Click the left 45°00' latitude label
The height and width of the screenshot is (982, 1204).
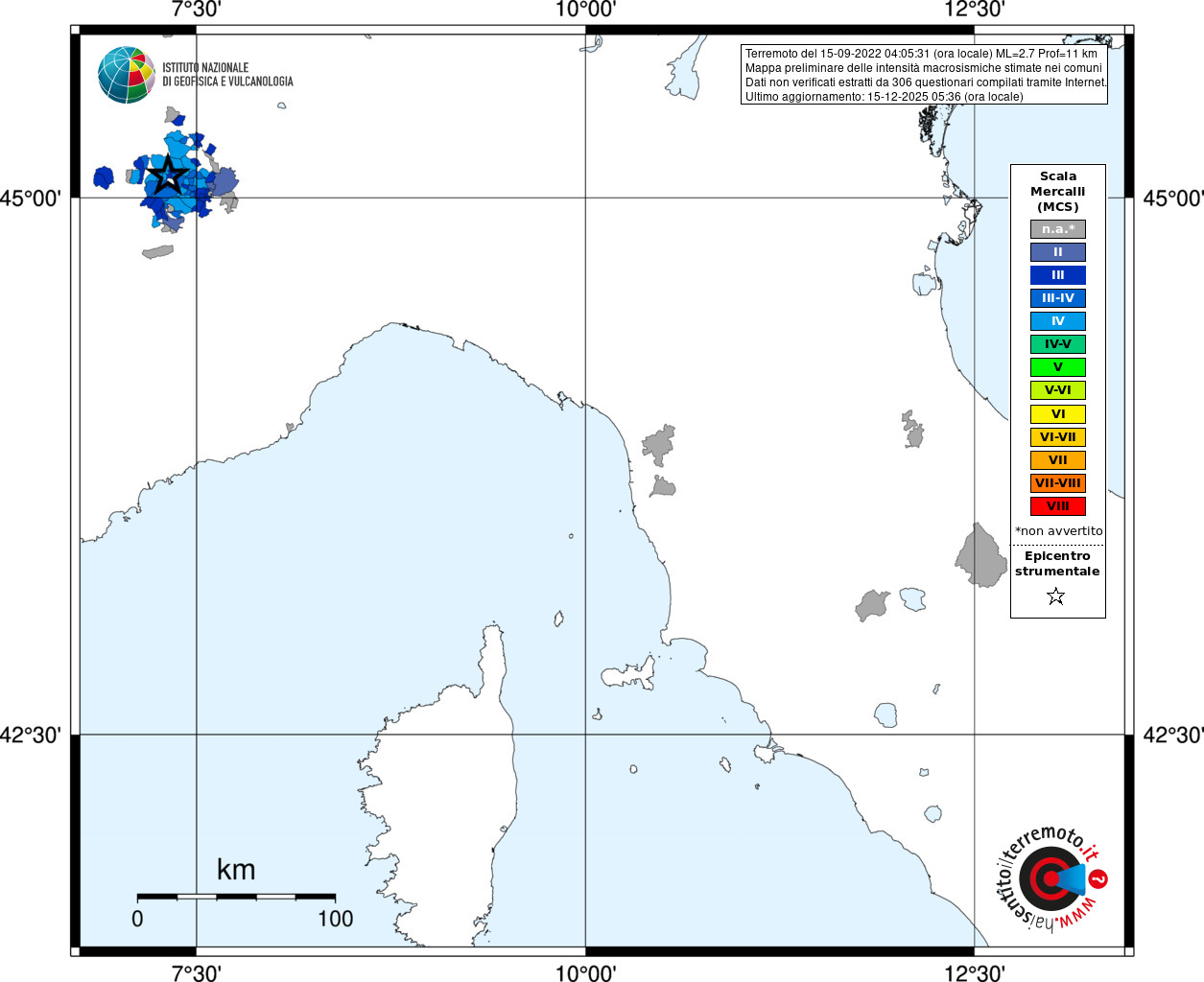tap(31, 199)
